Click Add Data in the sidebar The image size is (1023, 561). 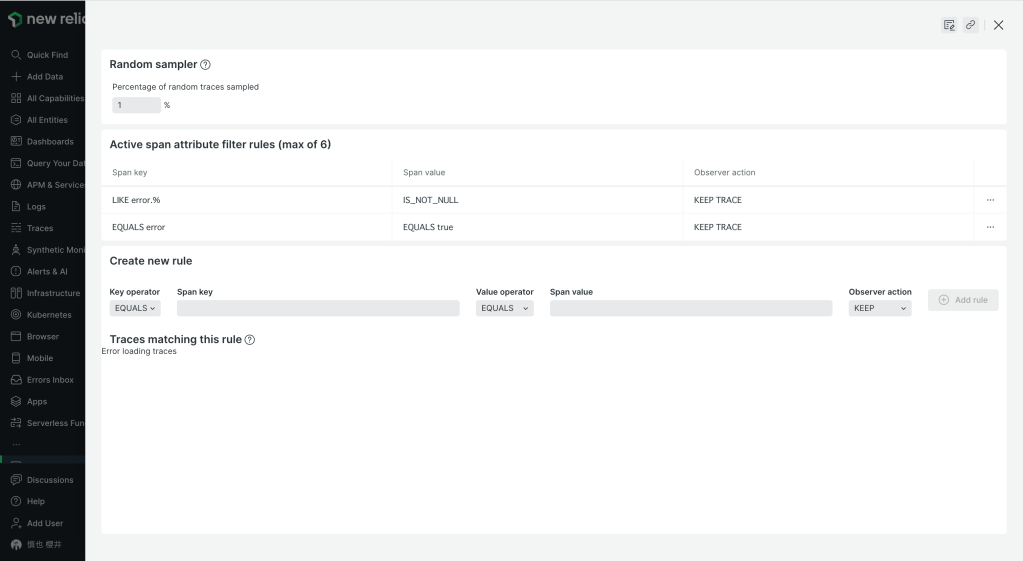click(44, 77)
